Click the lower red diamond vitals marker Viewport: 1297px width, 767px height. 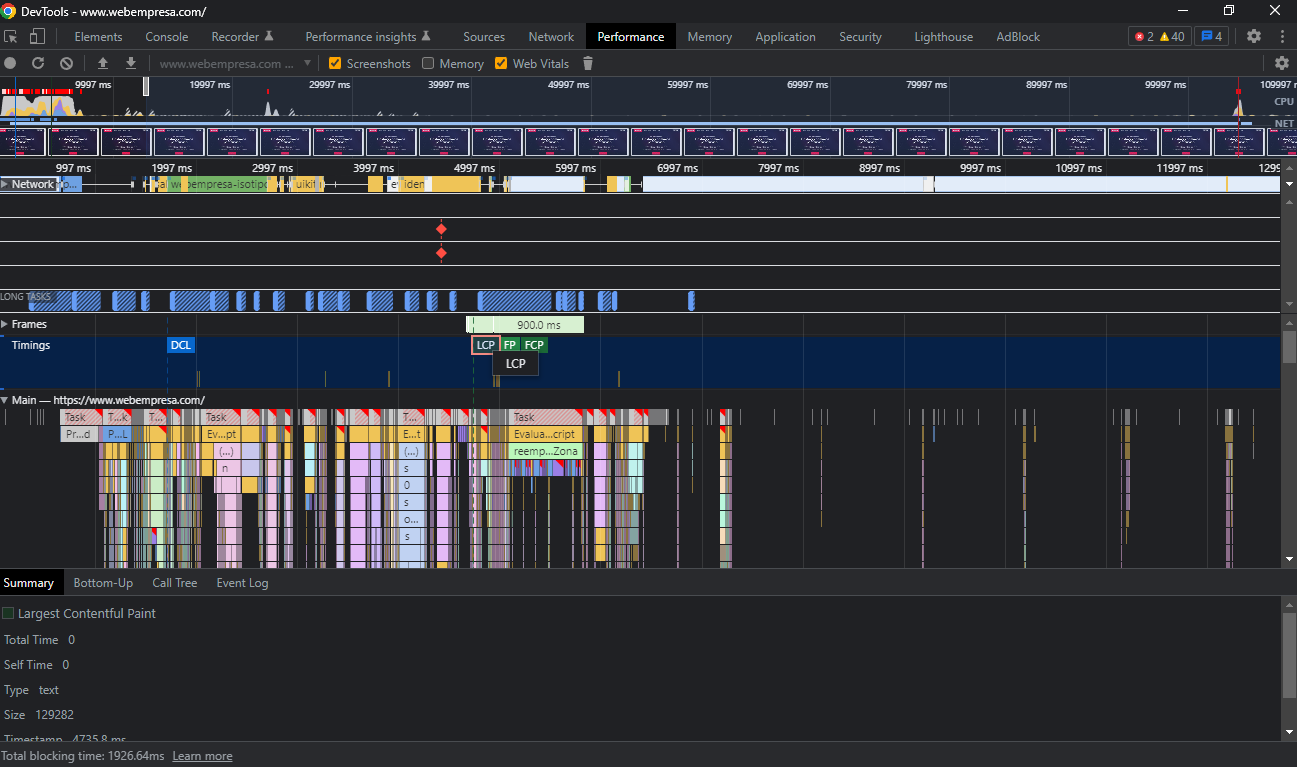[x=441, y=253]
